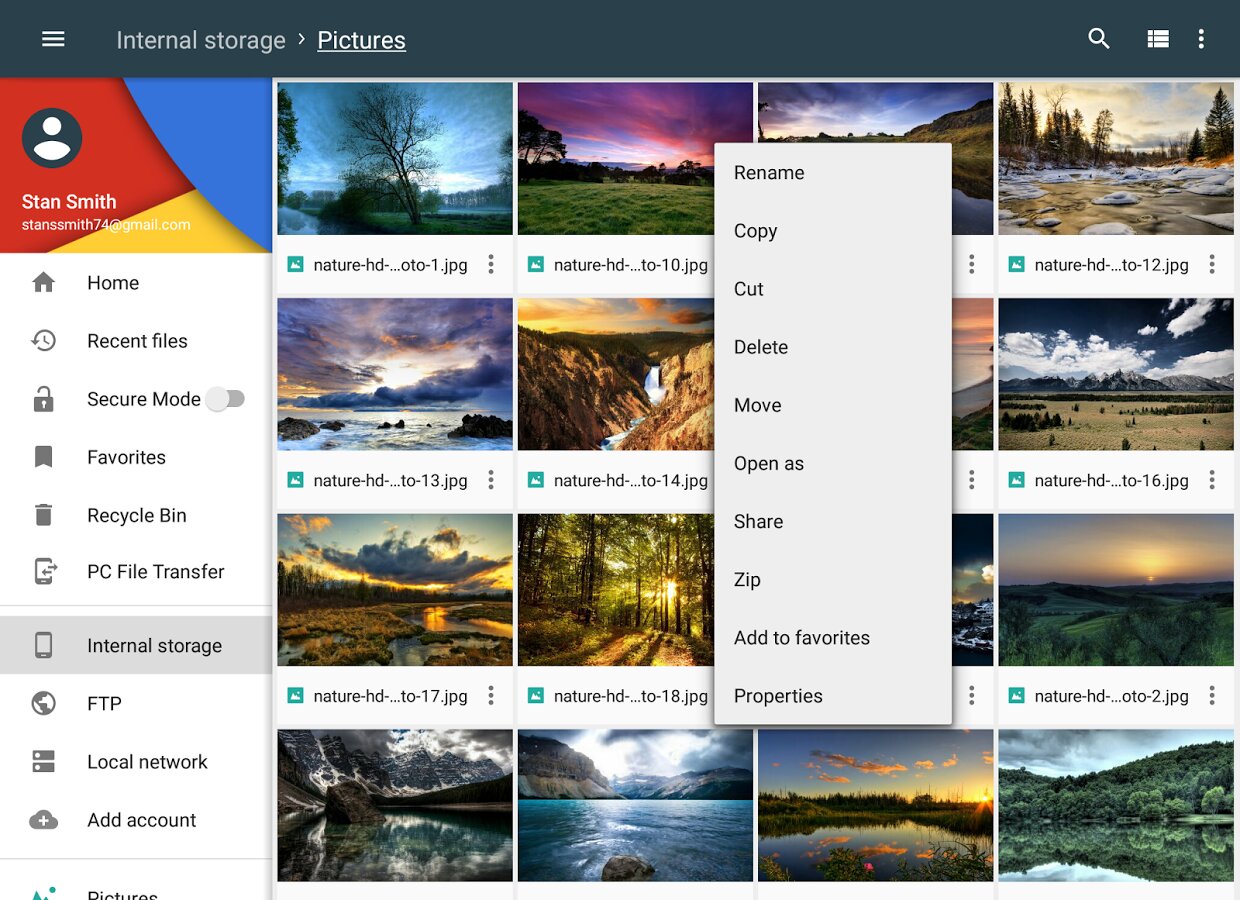Click the search magnifier icon
Viewport: 1240px width, 900px height.
point(1099,39)
